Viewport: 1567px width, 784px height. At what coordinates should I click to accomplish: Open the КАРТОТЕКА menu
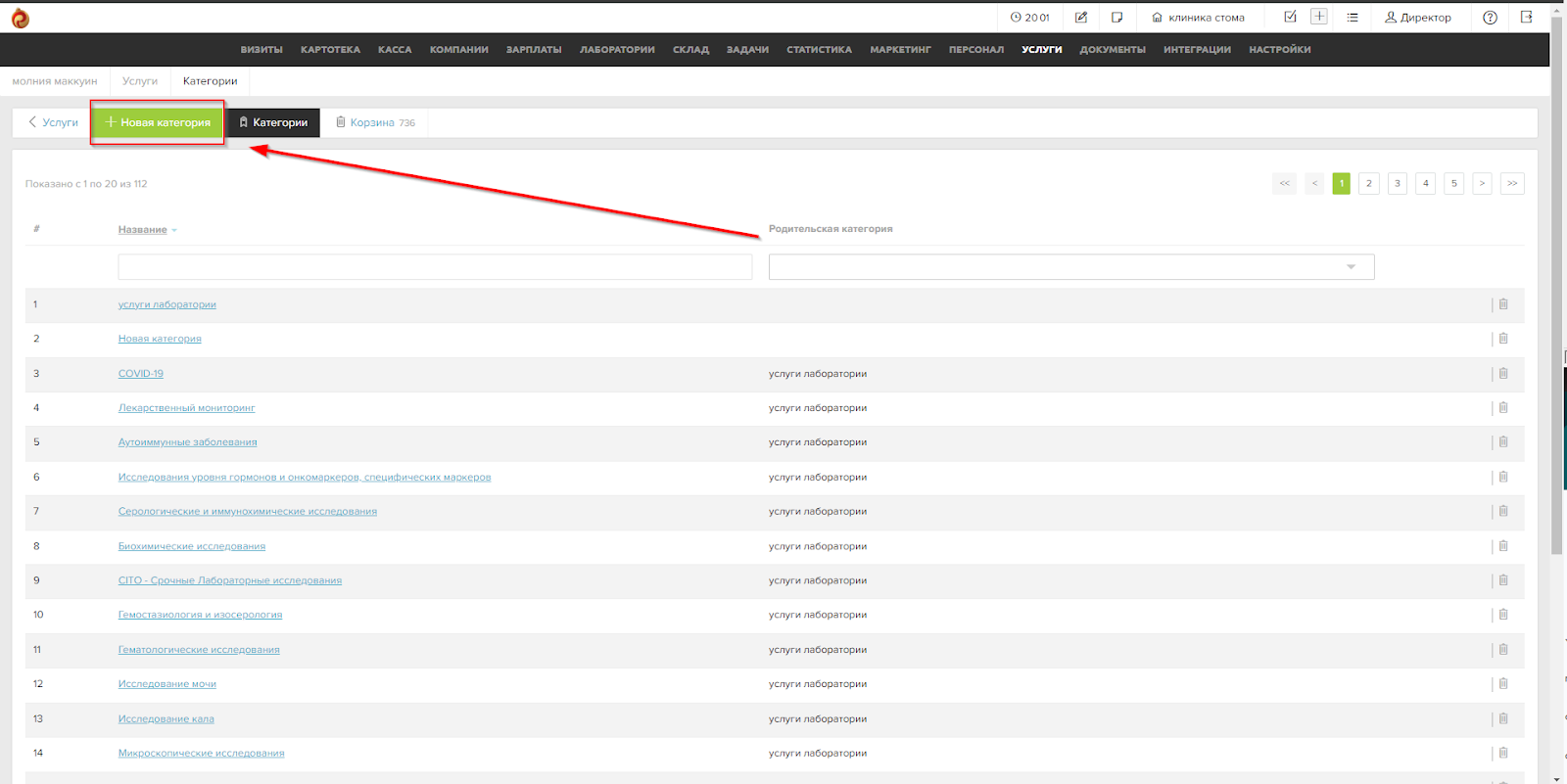[330, 50]
